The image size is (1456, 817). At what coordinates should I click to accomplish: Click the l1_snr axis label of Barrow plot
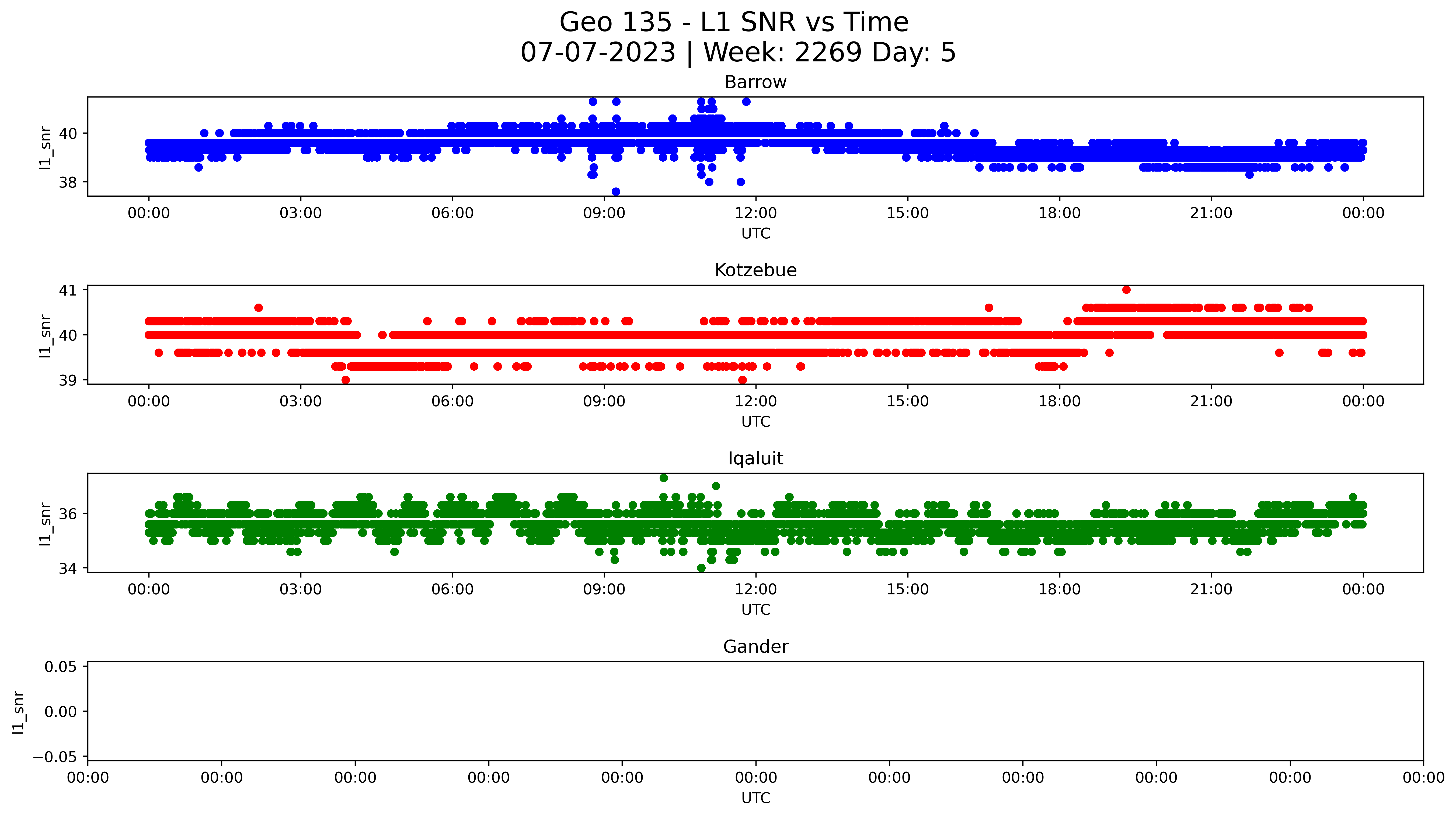coord(45,147)
